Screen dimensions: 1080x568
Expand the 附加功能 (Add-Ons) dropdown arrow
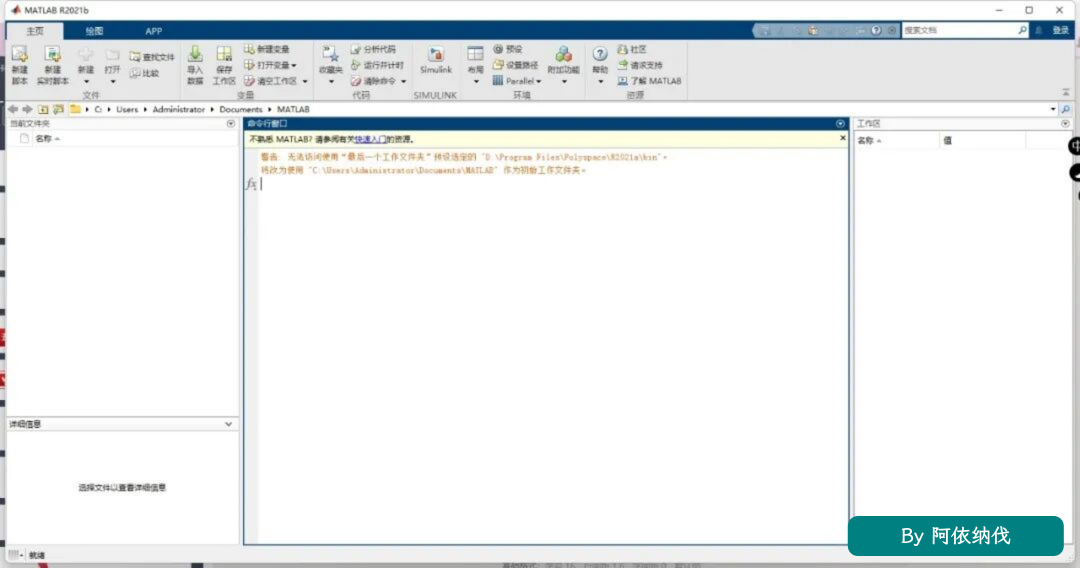point(564,82)
